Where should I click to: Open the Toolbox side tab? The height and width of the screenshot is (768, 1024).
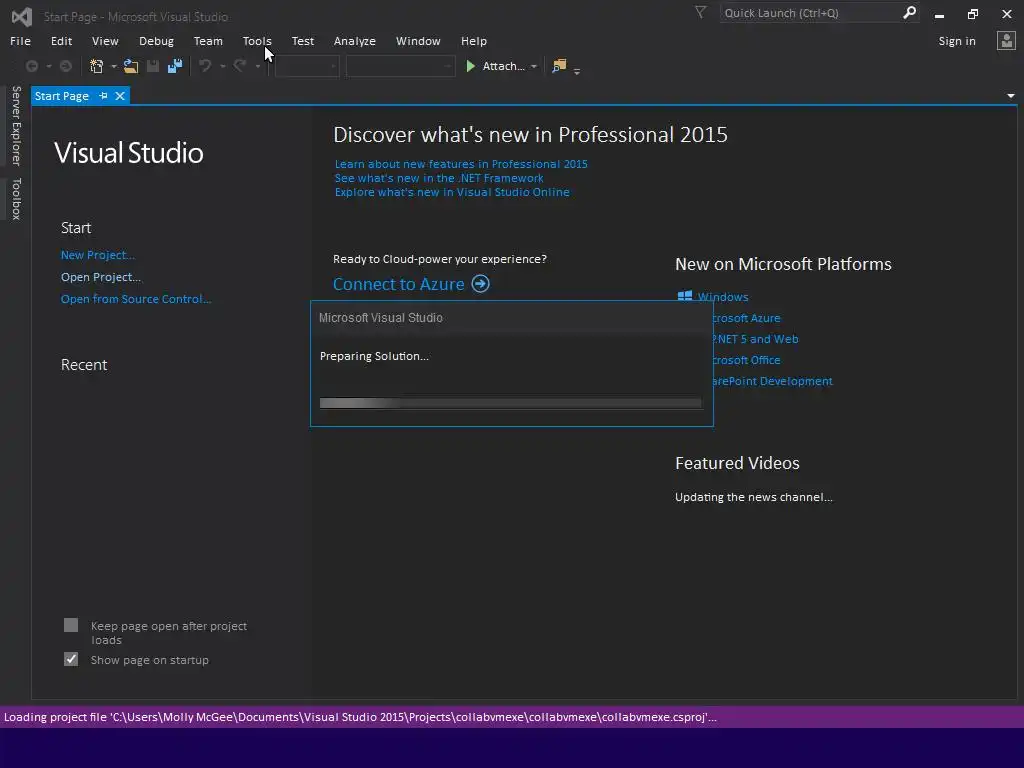[x=16, y=199]
